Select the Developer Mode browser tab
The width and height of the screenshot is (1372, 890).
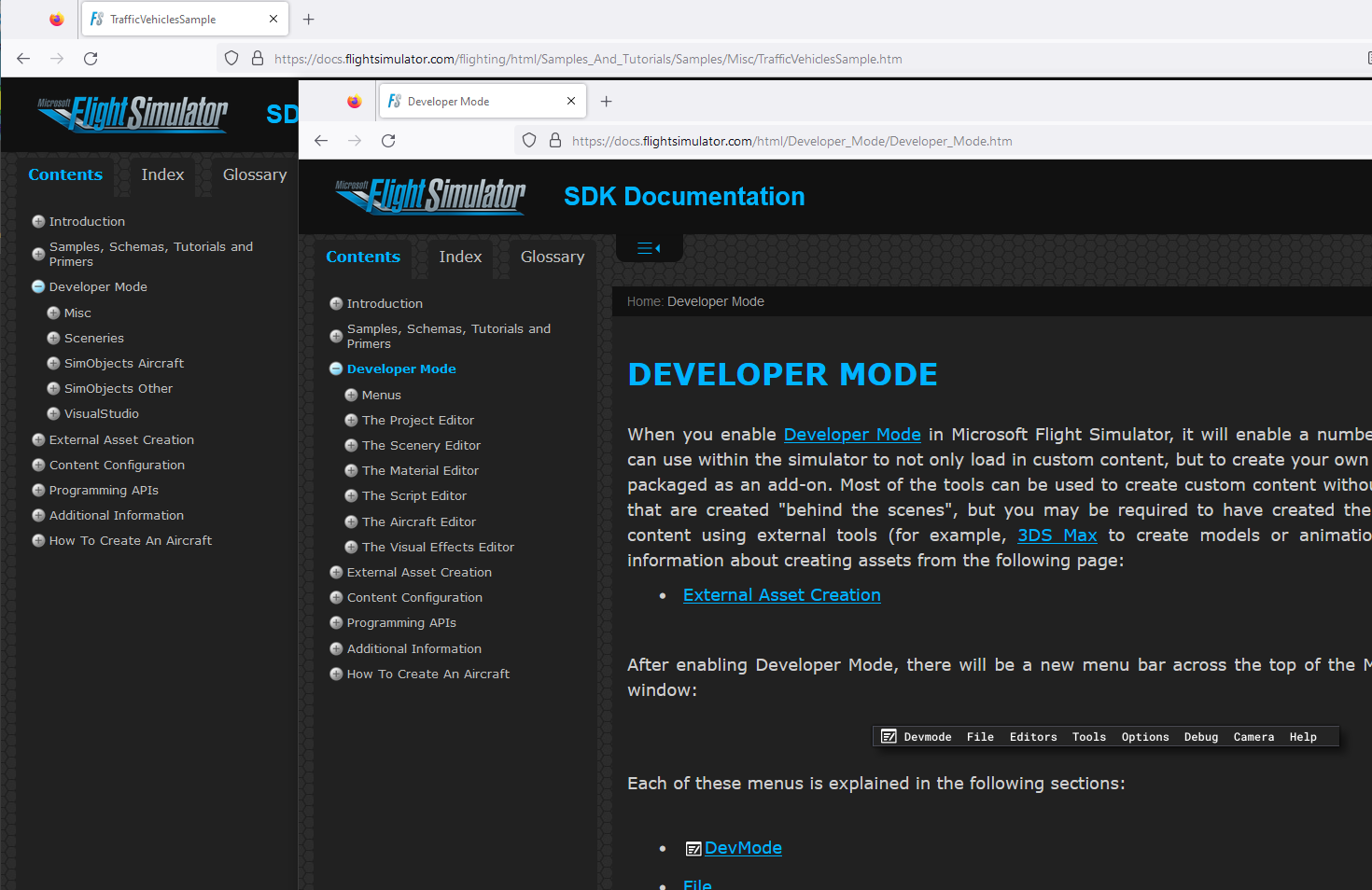(483, 101)
